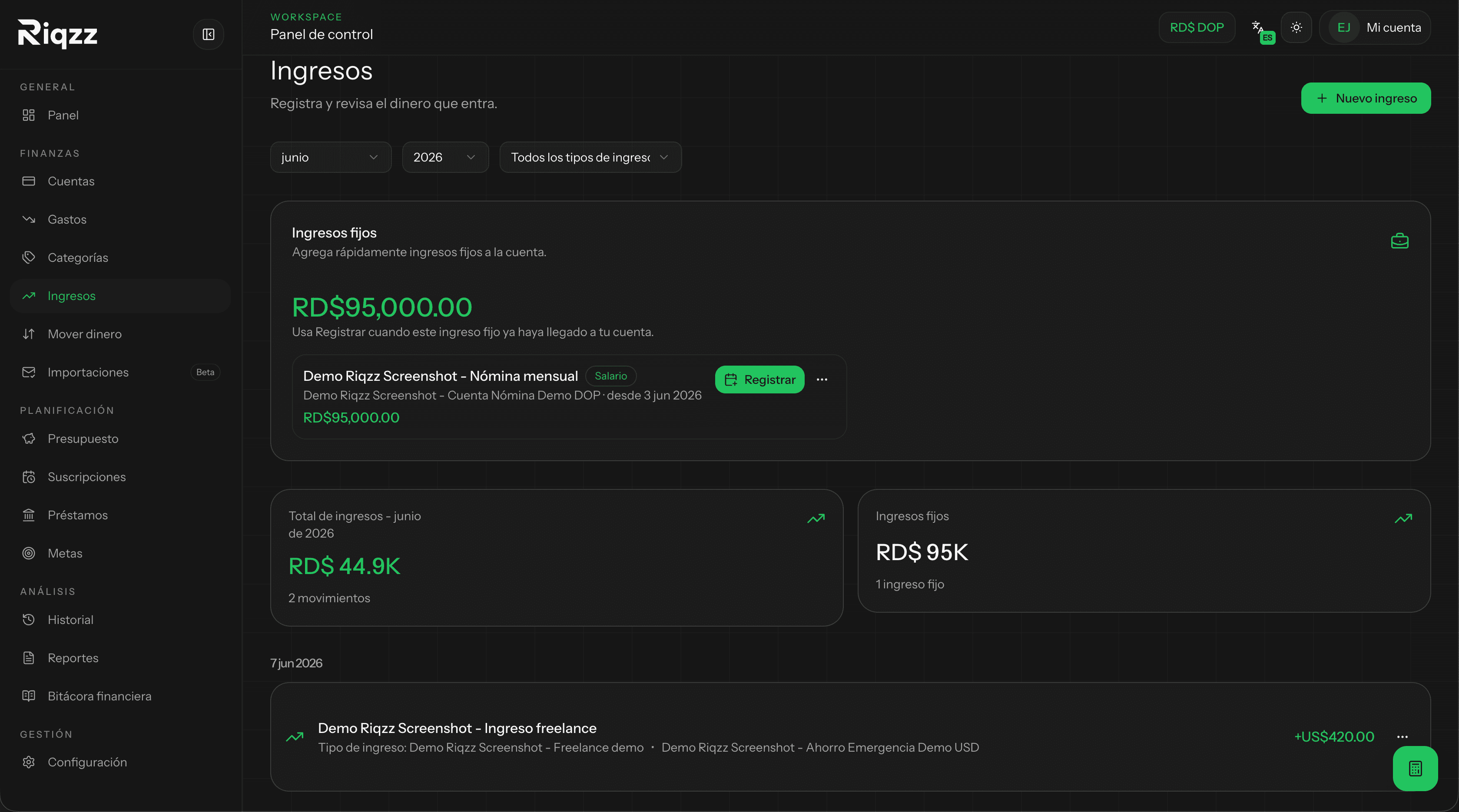
Task: Click trend icon on Total de ingresos card
Action: click(x=816, y=518)
